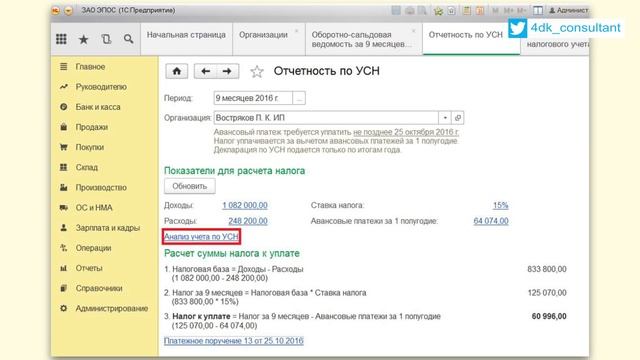The width and height of the screenshot is (640, 360).
Task: Click the M memory button in title bar
Action: [496, 11]
